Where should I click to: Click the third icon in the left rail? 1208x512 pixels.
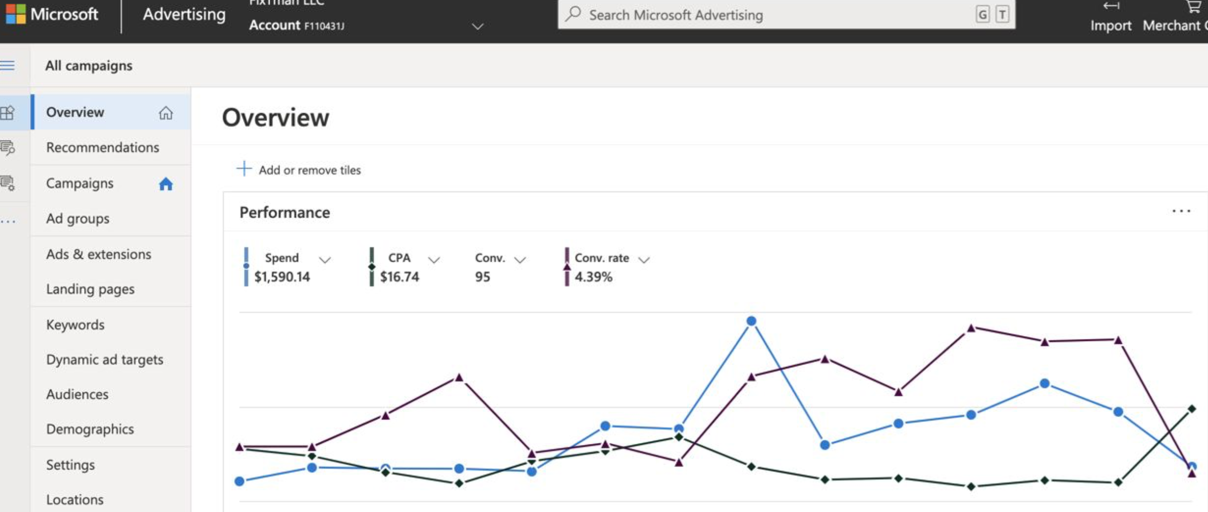point(8,183)
